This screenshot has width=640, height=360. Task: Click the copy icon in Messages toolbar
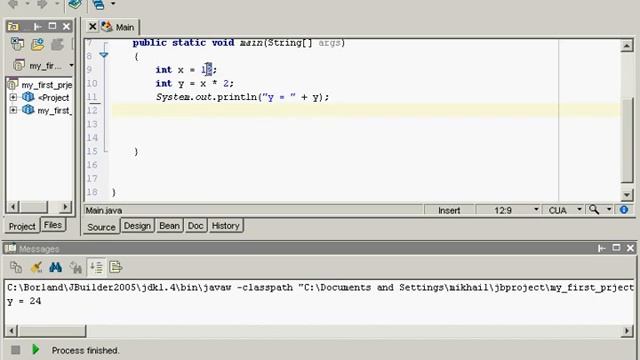pos(16,267)
